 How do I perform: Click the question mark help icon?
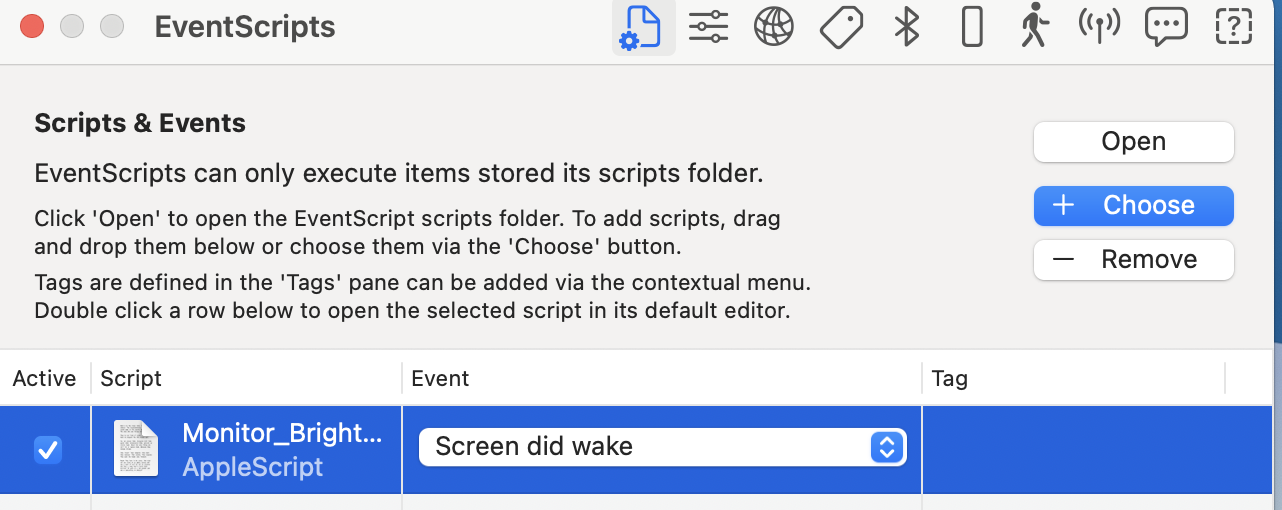click(1234, 27)
